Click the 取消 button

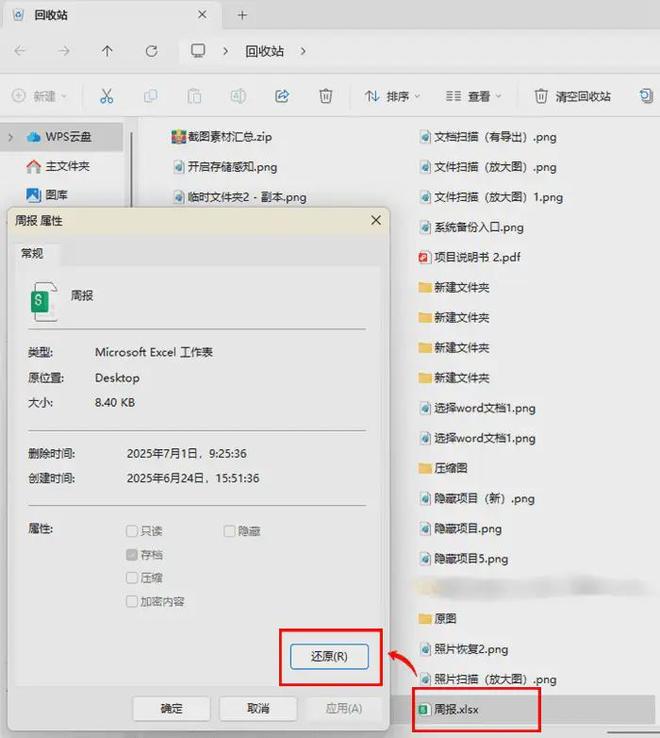click(258, 708)
